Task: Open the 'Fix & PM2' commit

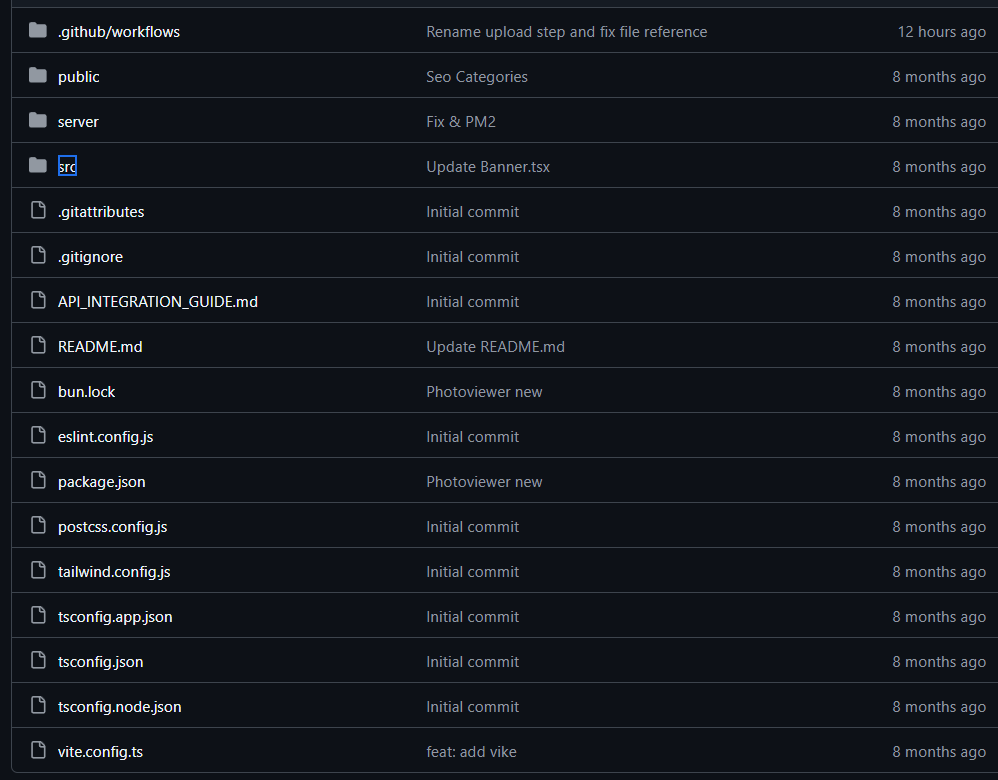Action: [461, 122]
